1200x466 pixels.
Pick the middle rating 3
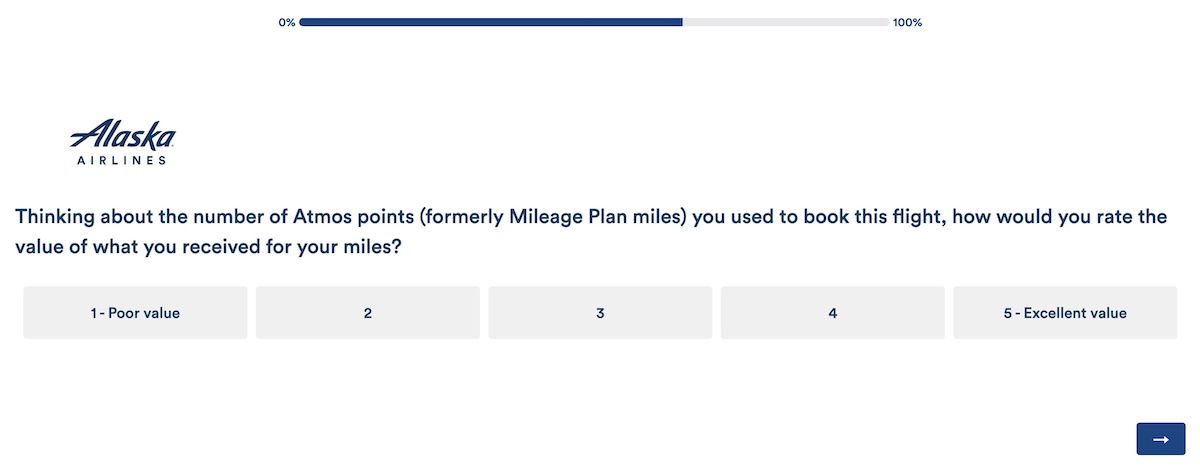point(600,313)
